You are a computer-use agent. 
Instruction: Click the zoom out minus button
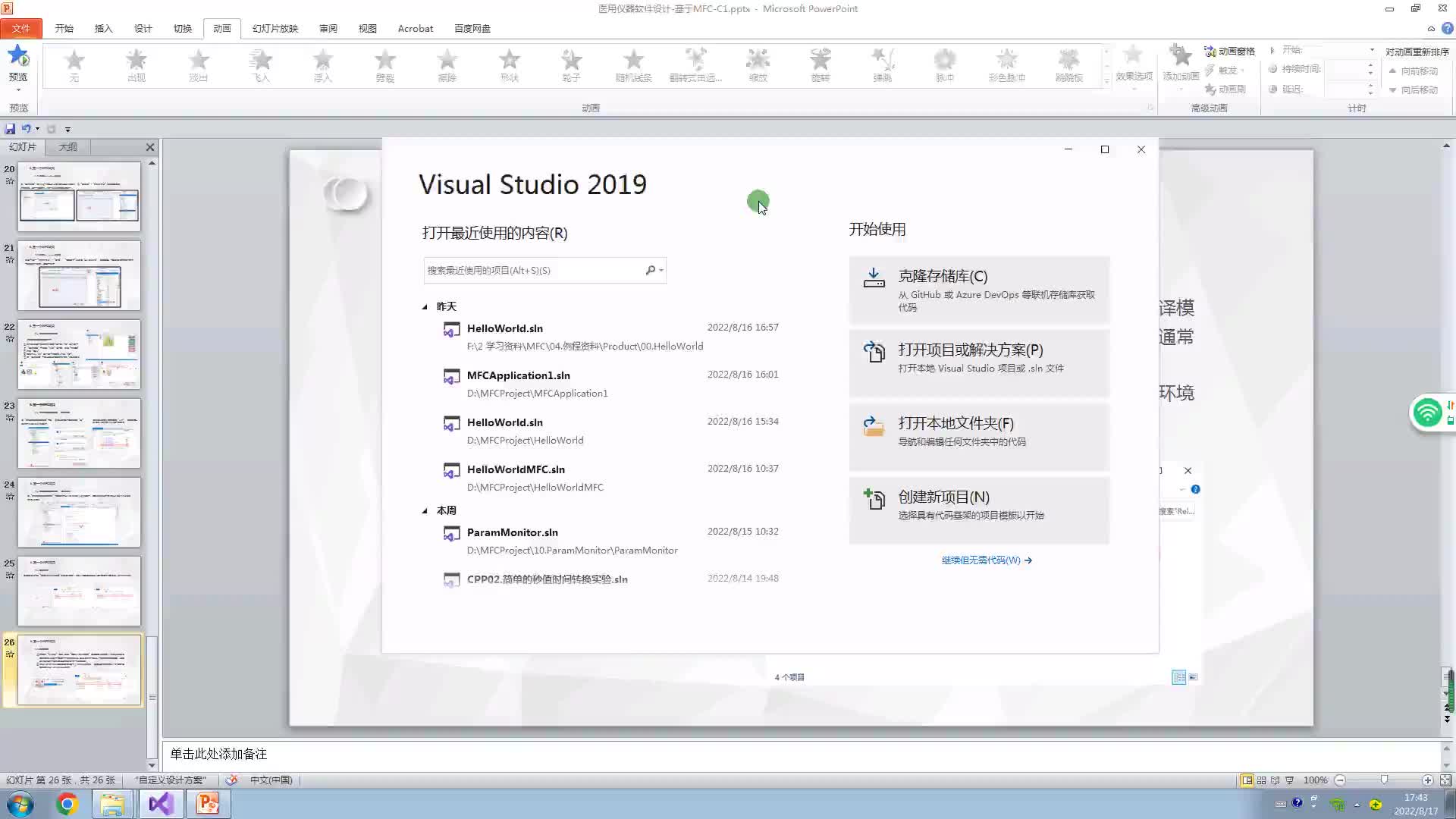point(1340,780)
